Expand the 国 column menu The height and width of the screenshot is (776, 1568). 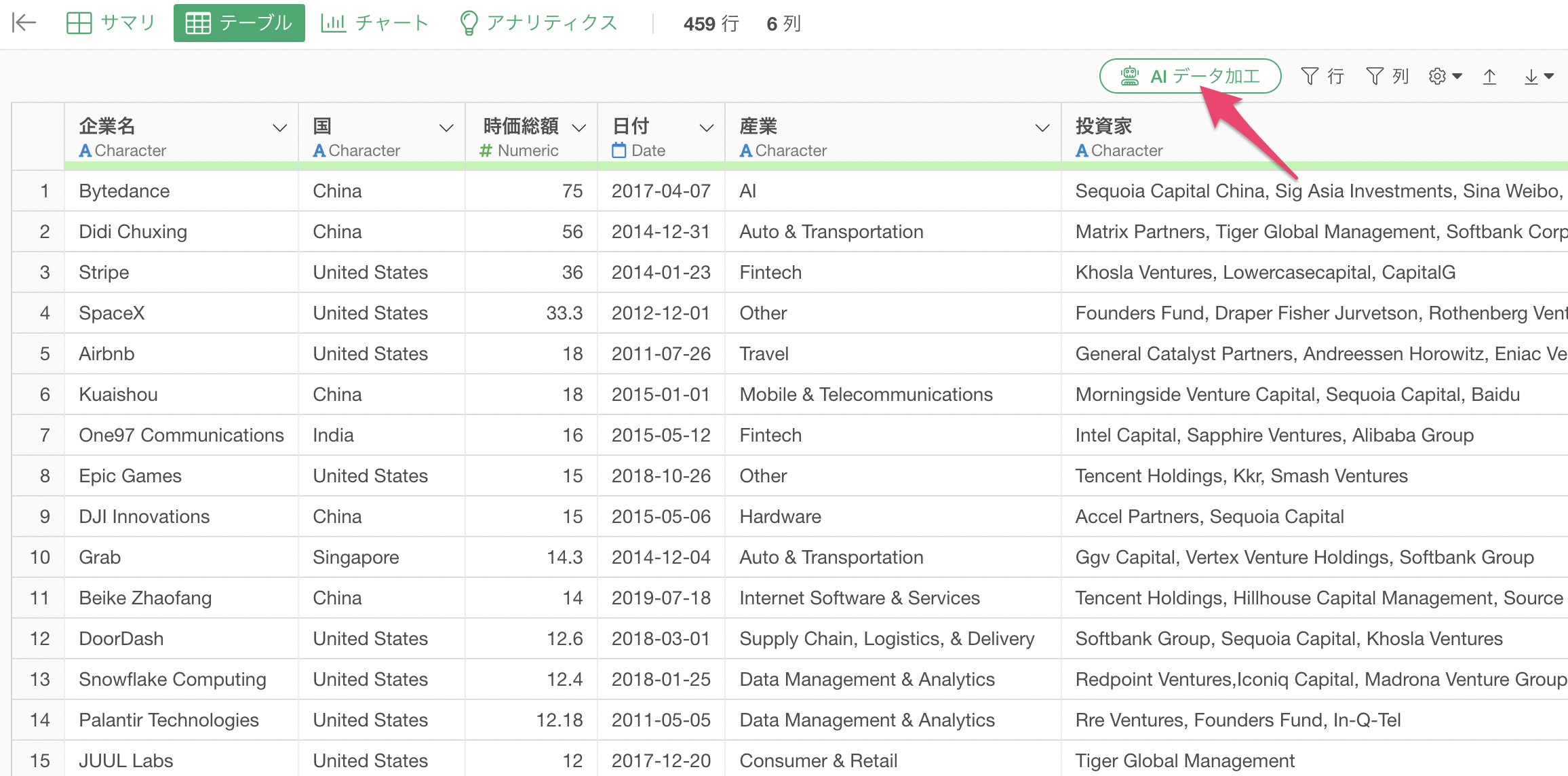click(446, 128)
